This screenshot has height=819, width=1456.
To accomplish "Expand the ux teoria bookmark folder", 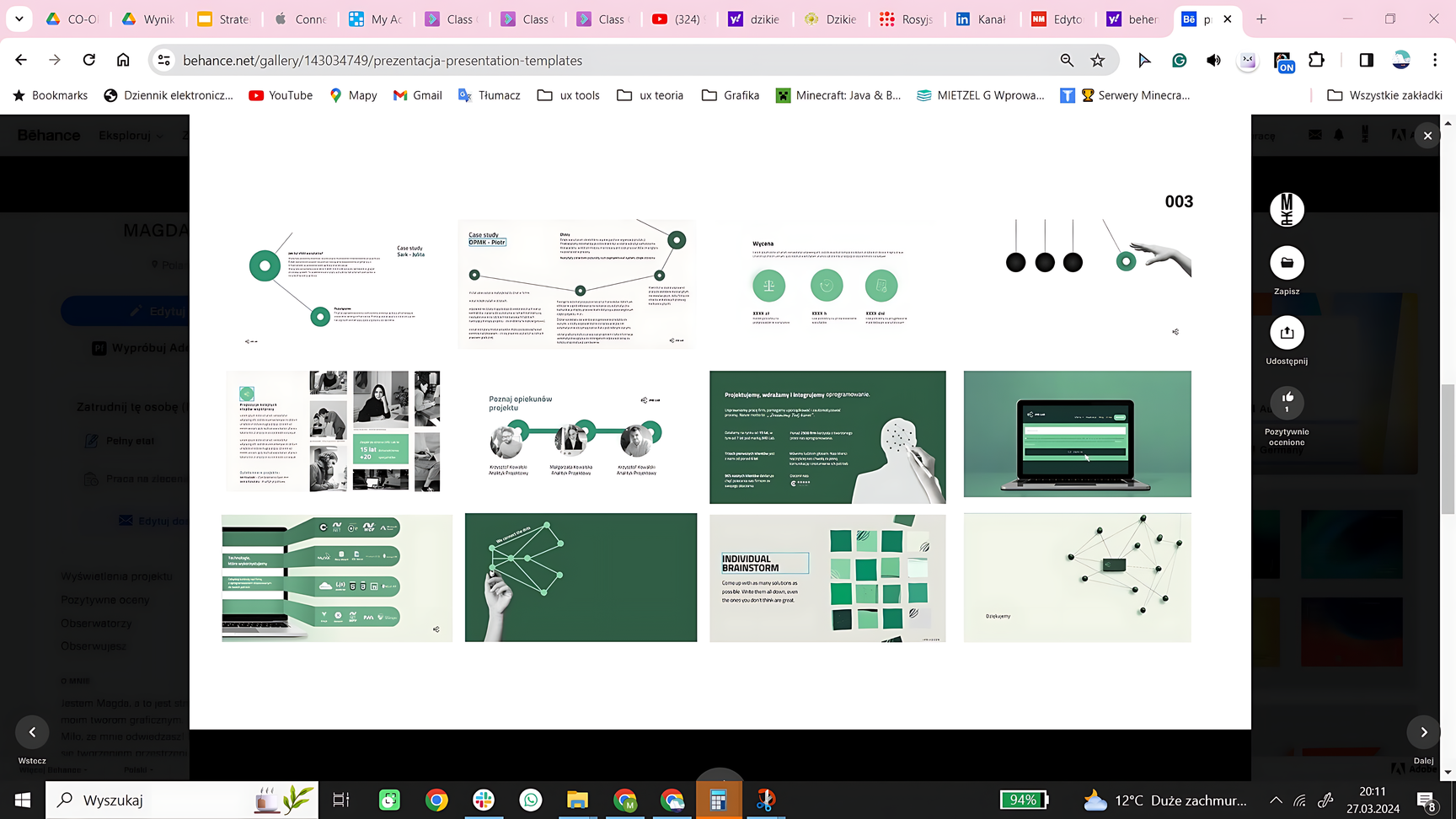I will coord(650,95).
